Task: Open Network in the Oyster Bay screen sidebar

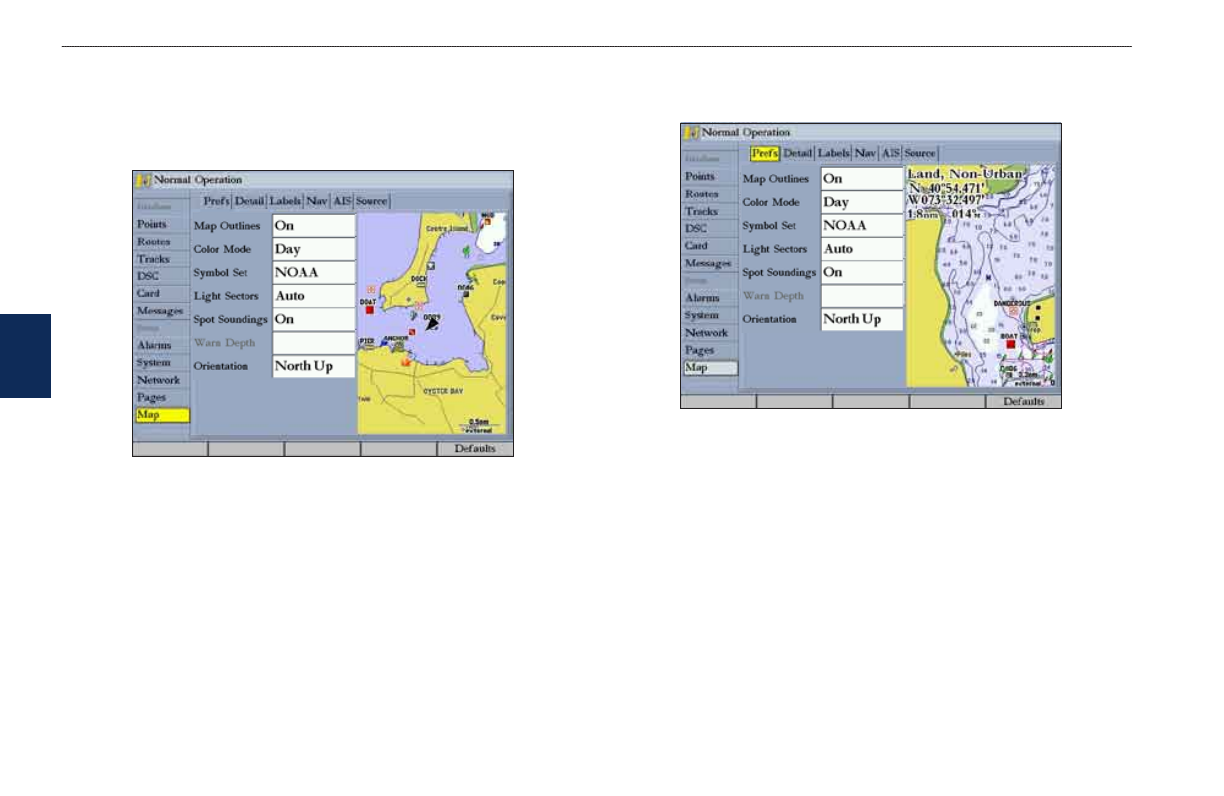Action: [162, 380]
